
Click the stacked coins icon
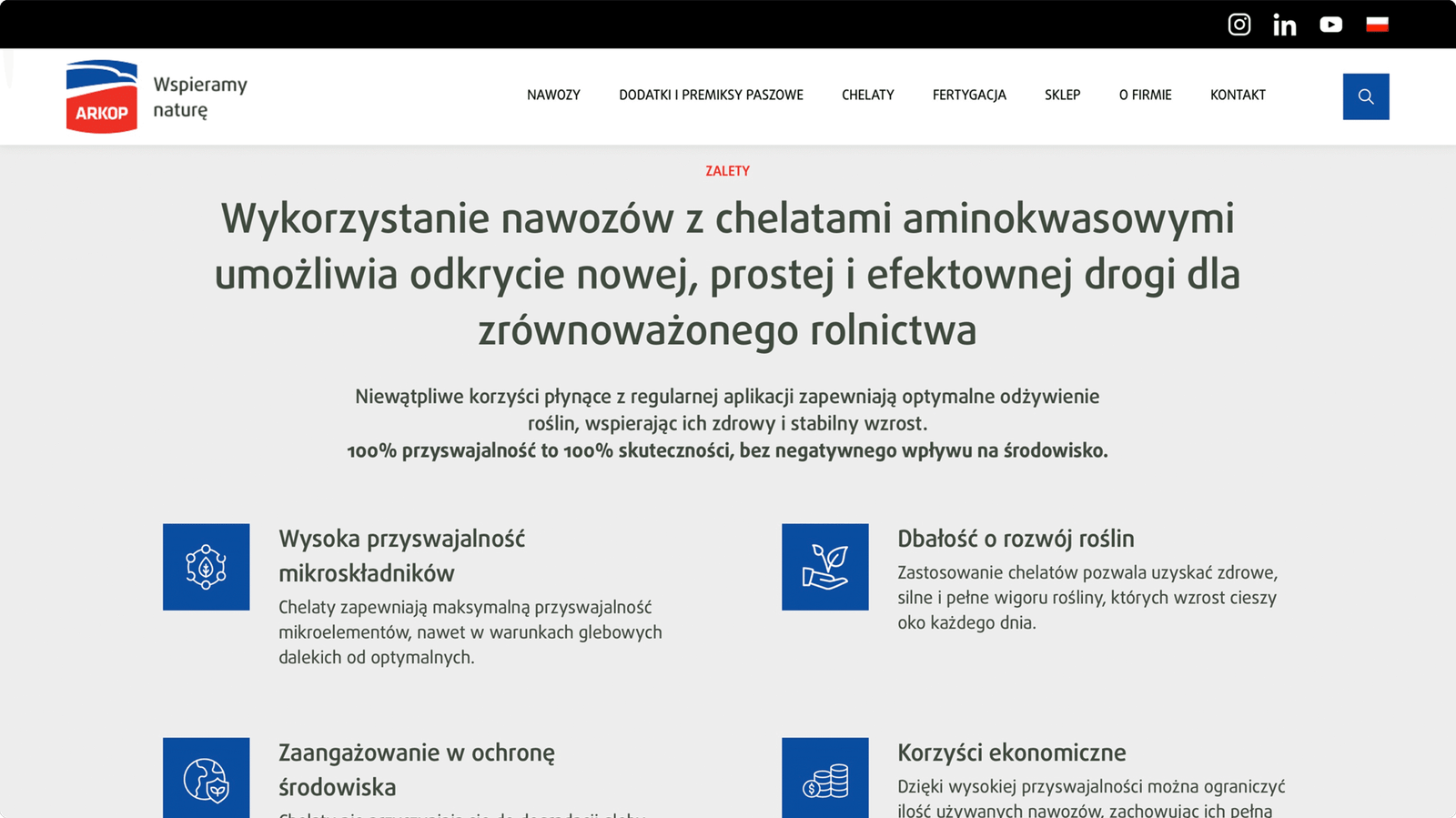pos(824,779)
